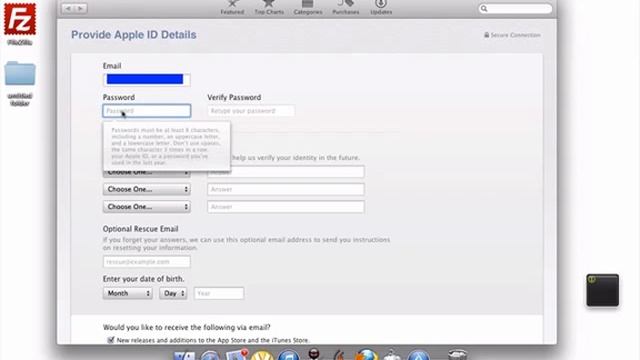This screenshot has height=360, width=640.
Task: Click the Enter your date of birth text
Action: pyautogui.click(x=143, y=279)
